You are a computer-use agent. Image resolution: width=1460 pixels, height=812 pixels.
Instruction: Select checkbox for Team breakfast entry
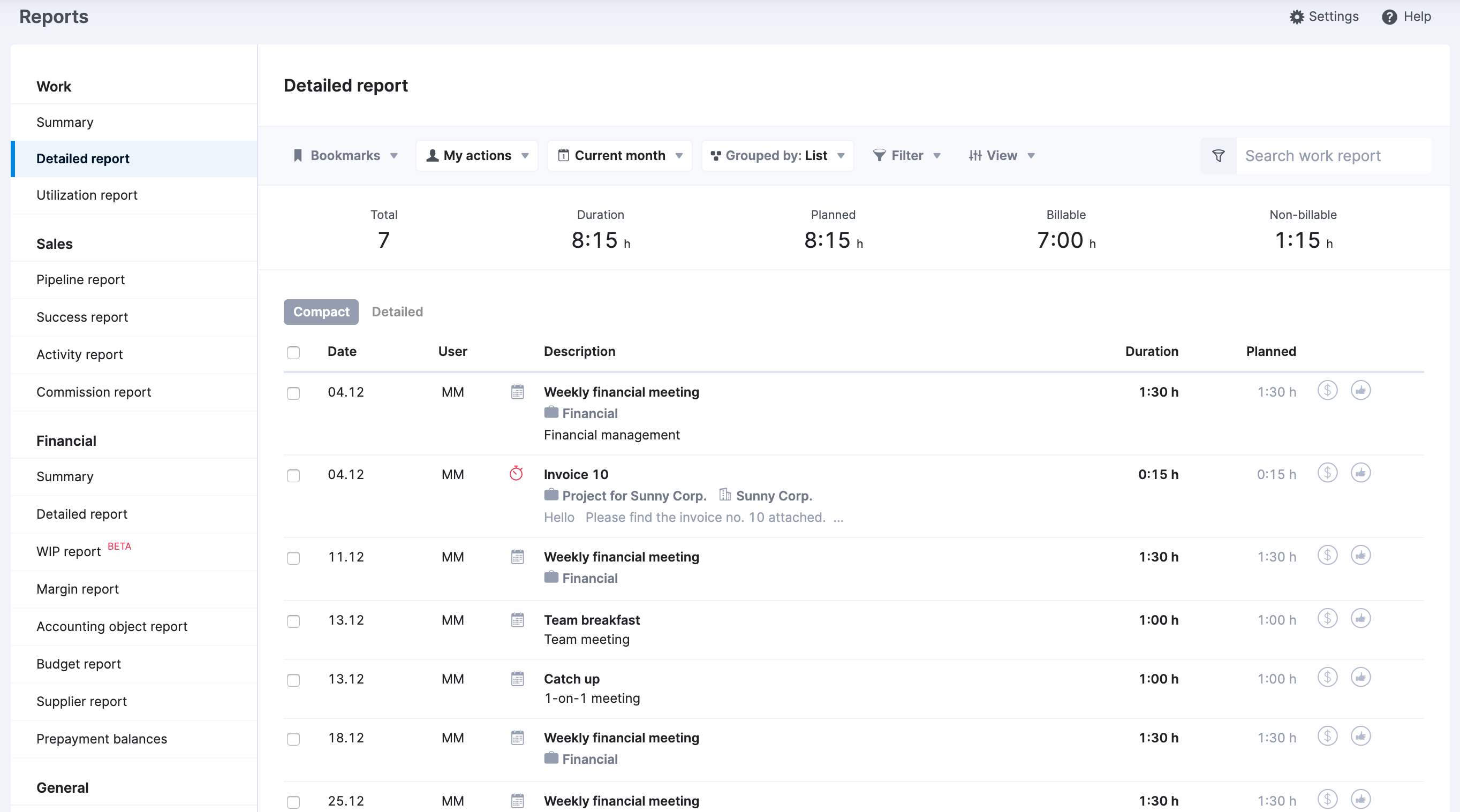[293, 621]
